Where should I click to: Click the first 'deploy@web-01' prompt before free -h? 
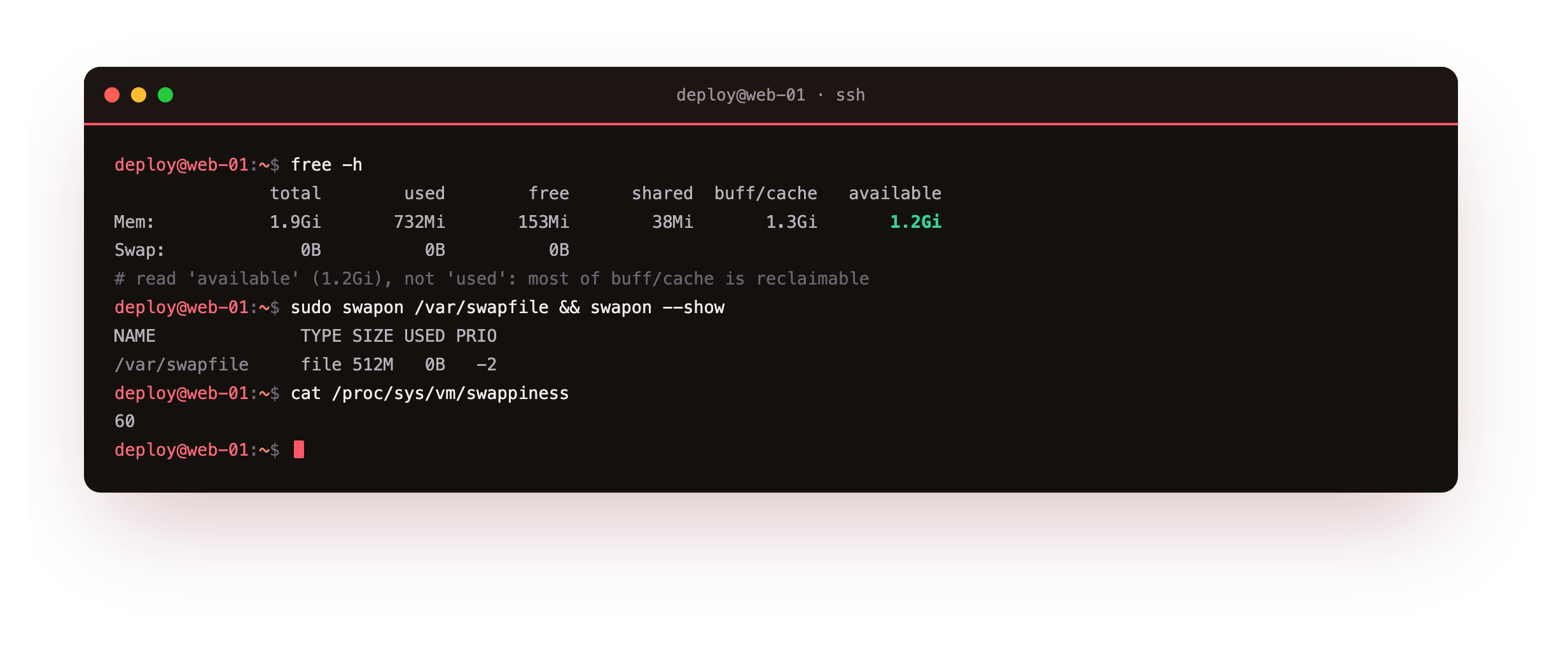click(x=181, y=165)
